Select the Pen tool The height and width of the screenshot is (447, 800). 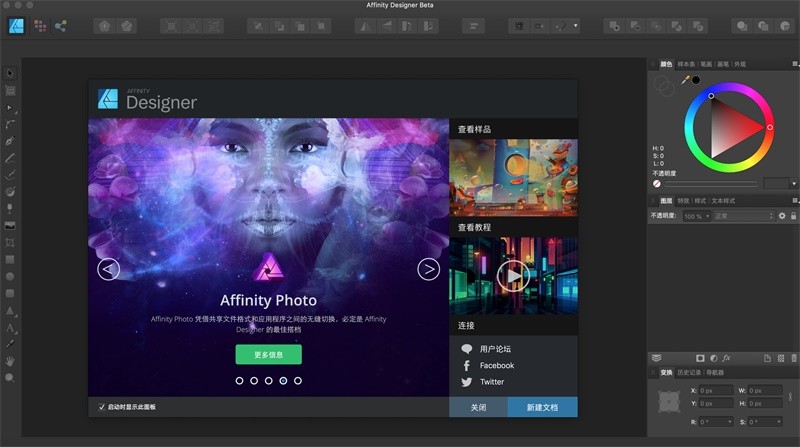(x=10, y=141)
